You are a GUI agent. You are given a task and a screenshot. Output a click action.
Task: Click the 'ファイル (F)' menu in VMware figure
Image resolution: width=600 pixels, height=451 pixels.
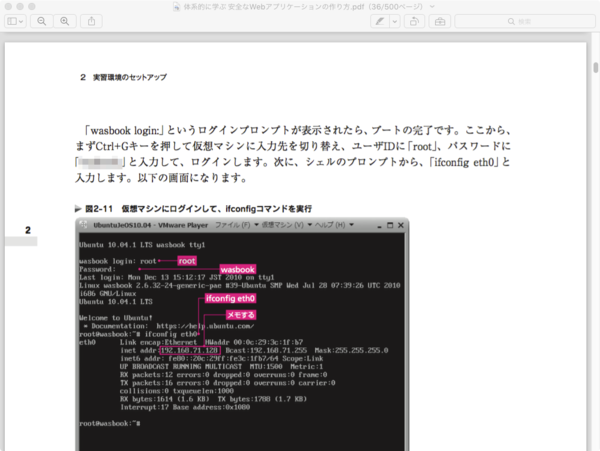233,225
